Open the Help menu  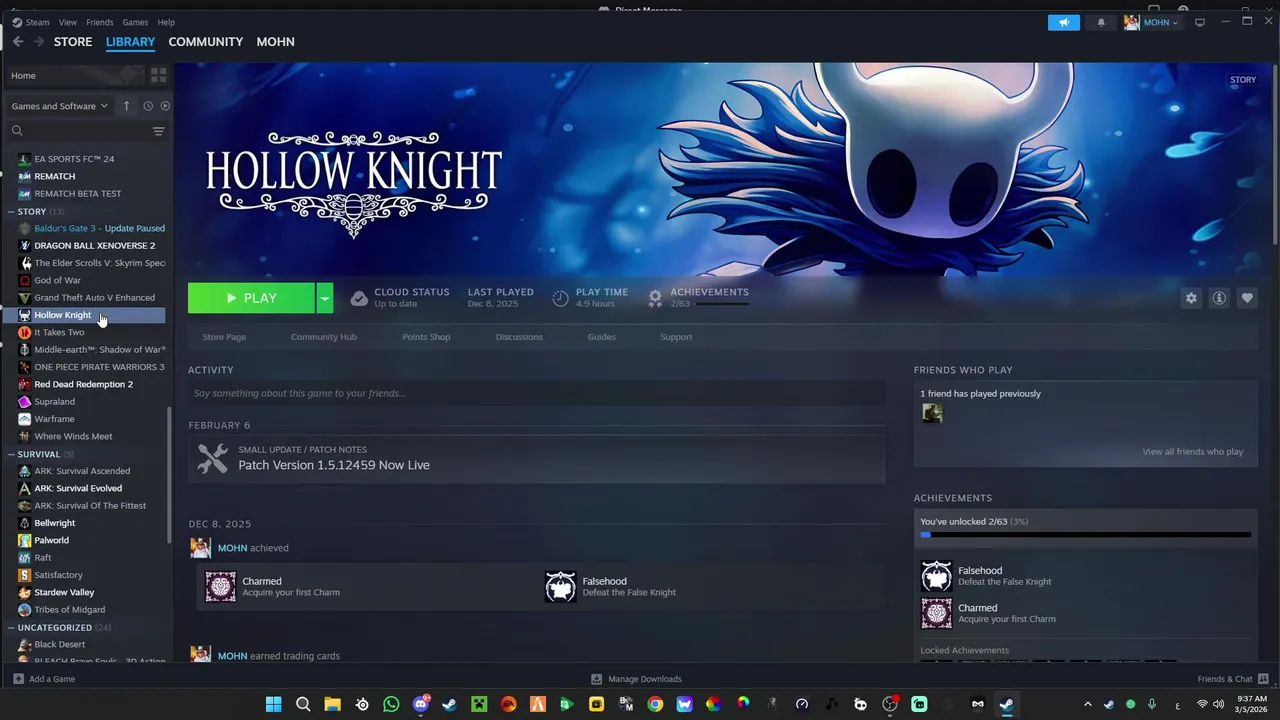pos(166,22)
